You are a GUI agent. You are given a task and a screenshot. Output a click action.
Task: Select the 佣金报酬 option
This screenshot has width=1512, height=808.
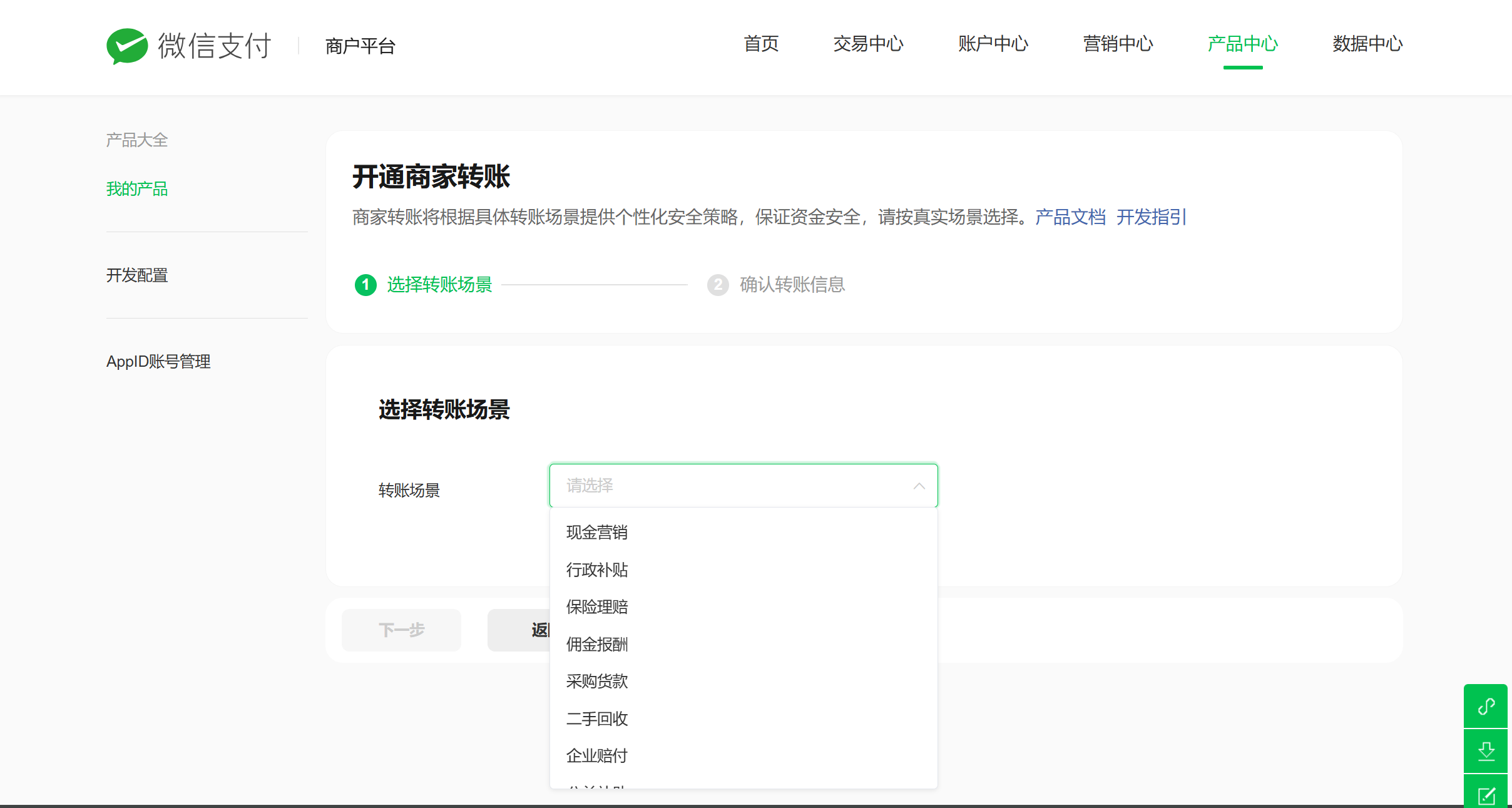pyautogui.click(x=597, y=644)
